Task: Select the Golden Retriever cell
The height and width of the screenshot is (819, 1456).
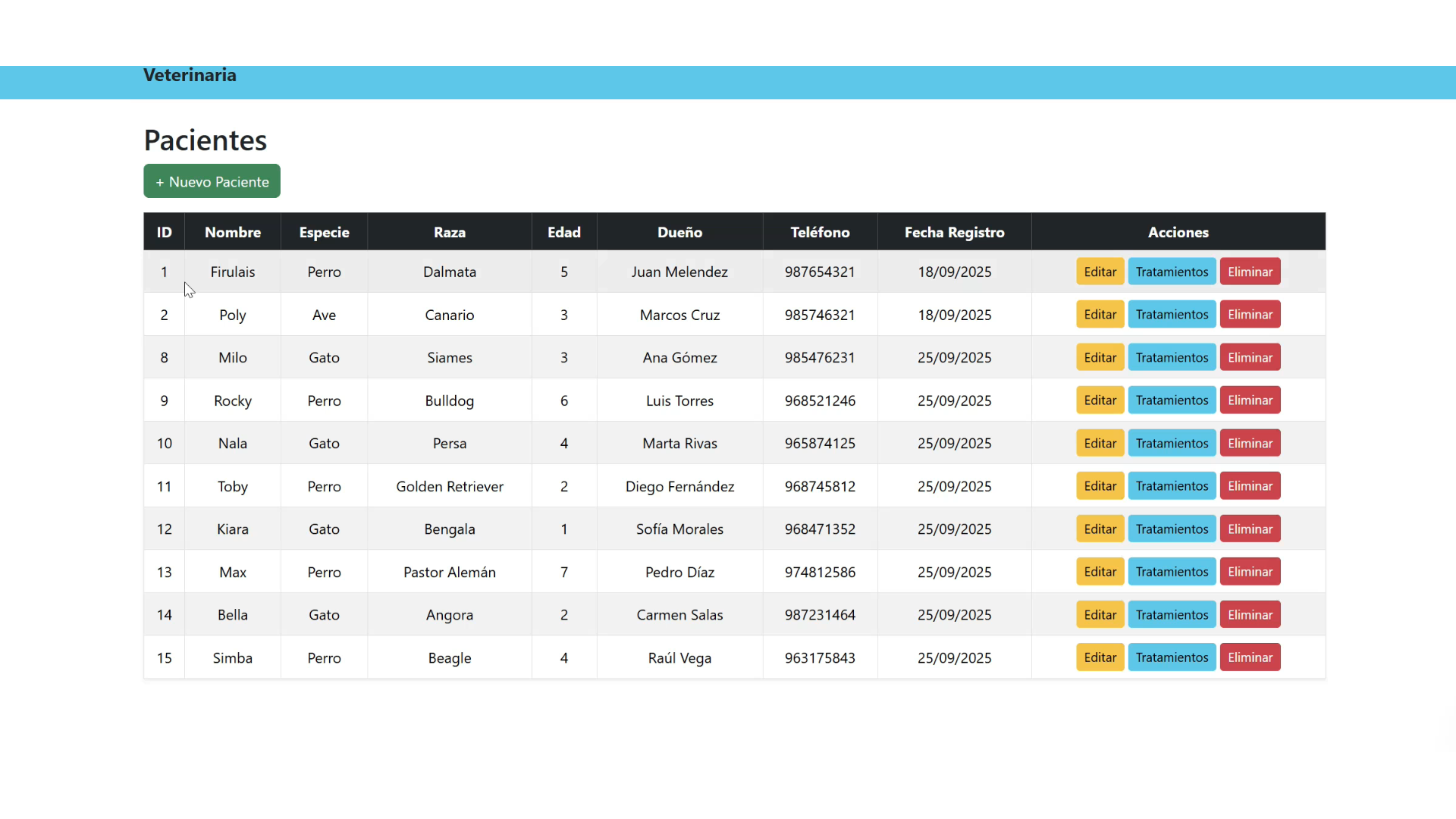Action: [x=450, y=486]
